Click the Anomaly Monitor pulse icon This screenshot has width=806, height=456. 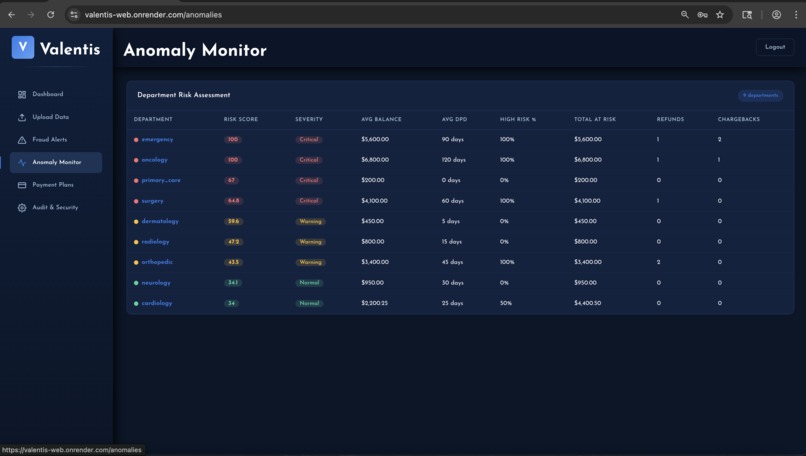tap(22, 162)
